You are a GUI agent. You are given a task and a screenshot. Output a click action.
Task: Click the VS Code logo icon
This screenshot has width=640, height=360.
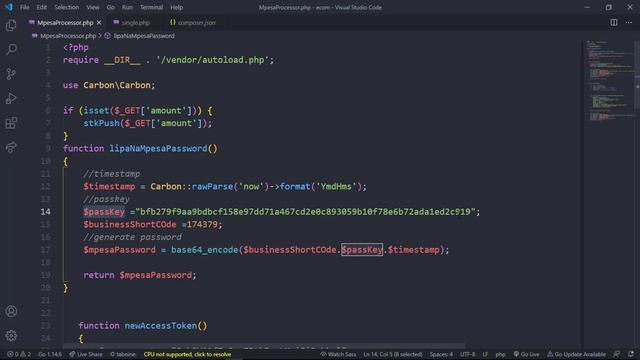[9, 7]
